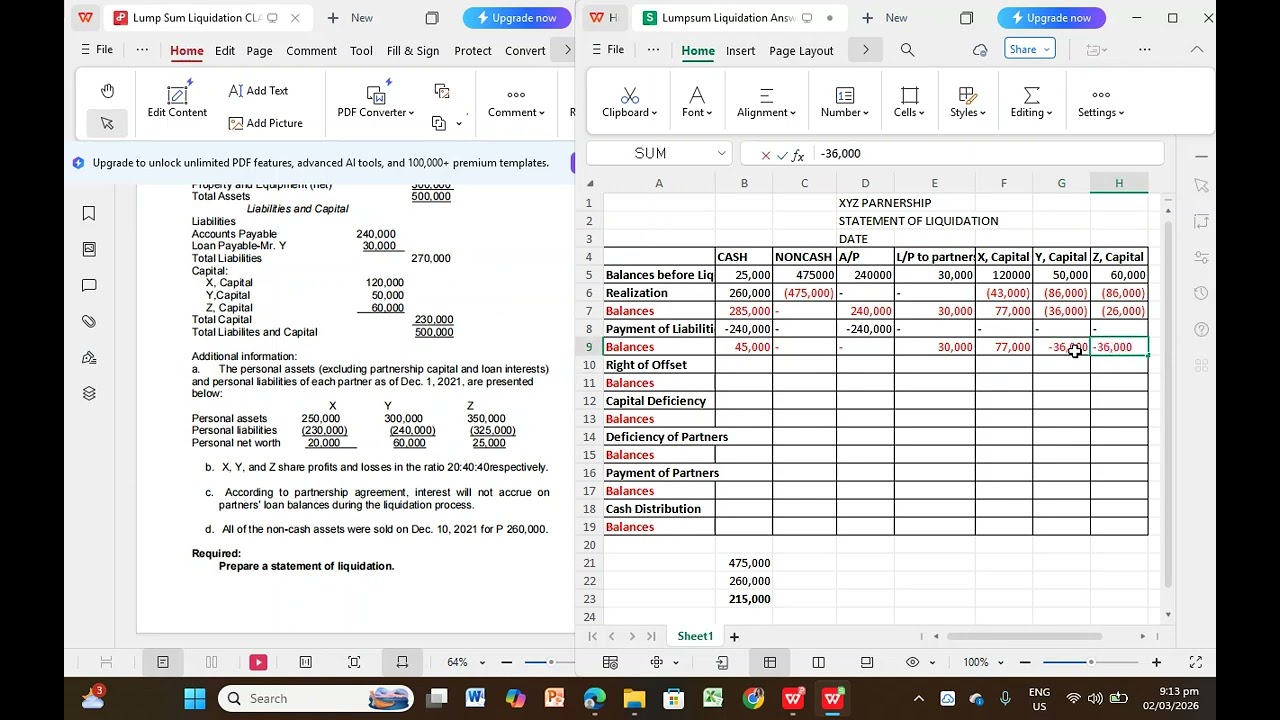Switch to Protect tab in PDF window
1280x720 pixels.
pyautogui.click(x=473, y=51)
